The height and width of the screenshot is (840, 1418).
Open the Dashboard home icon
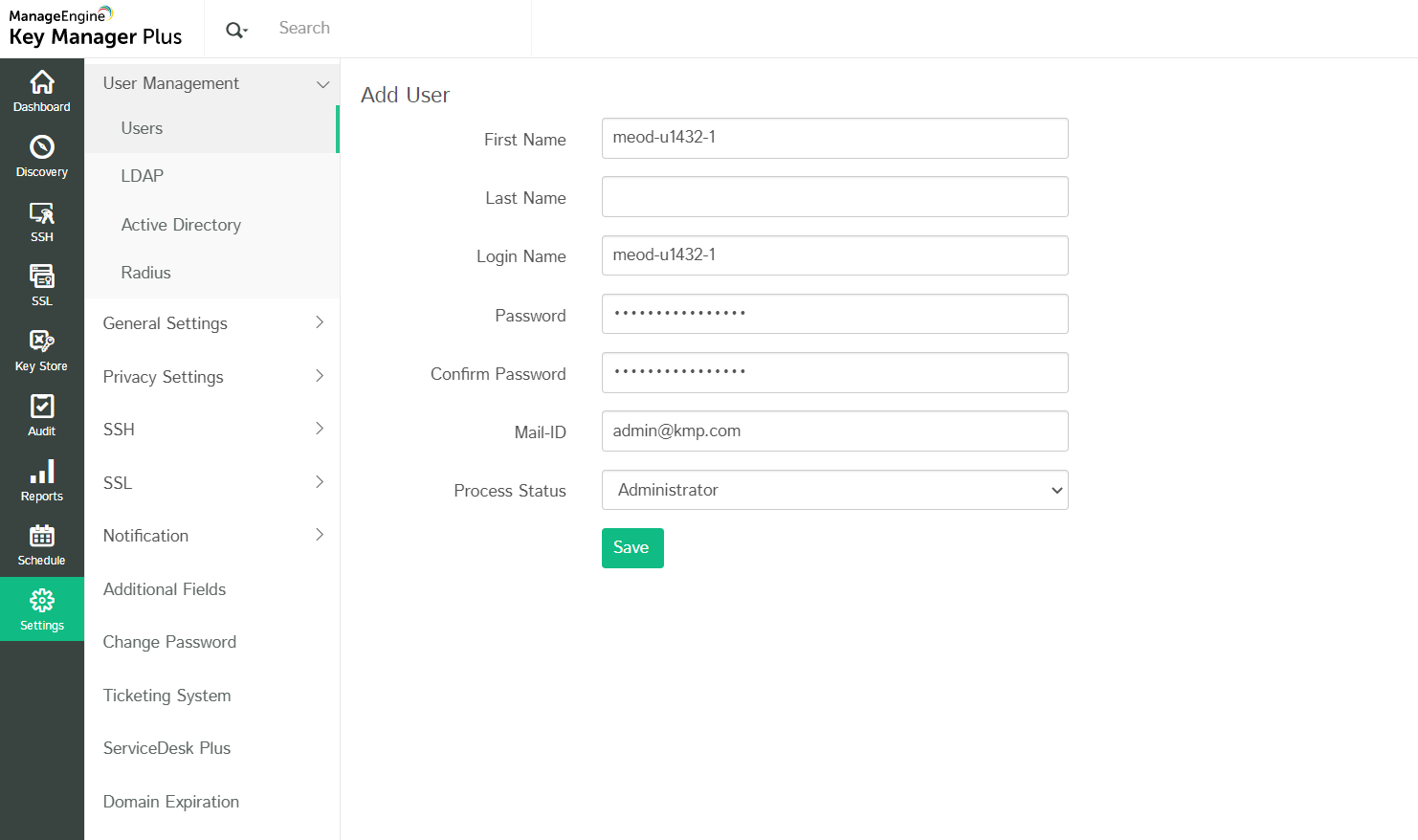42,83
